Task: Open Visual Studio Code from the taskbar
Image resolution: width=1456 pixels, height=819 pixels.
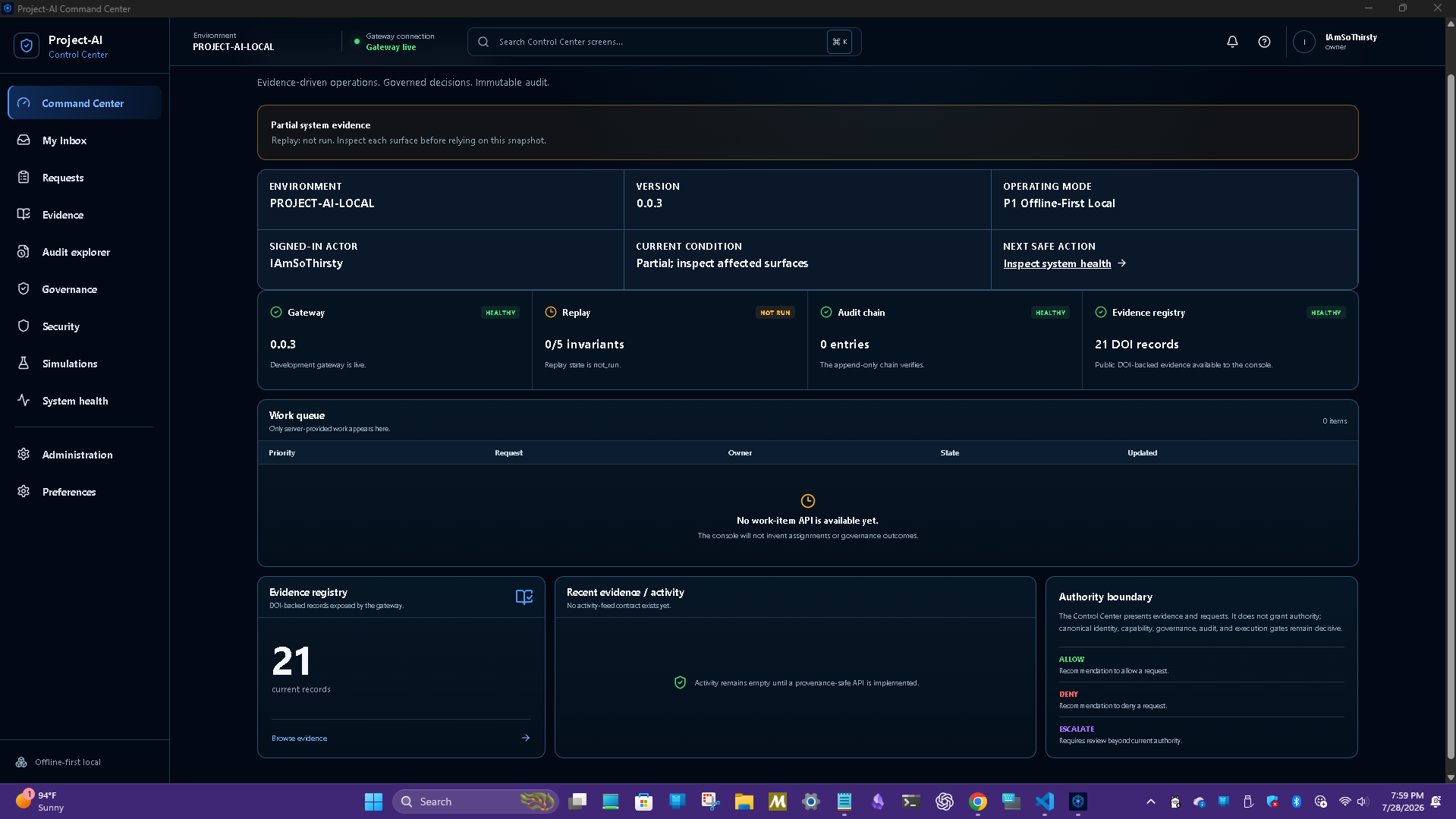Action: click(1045, 802)
